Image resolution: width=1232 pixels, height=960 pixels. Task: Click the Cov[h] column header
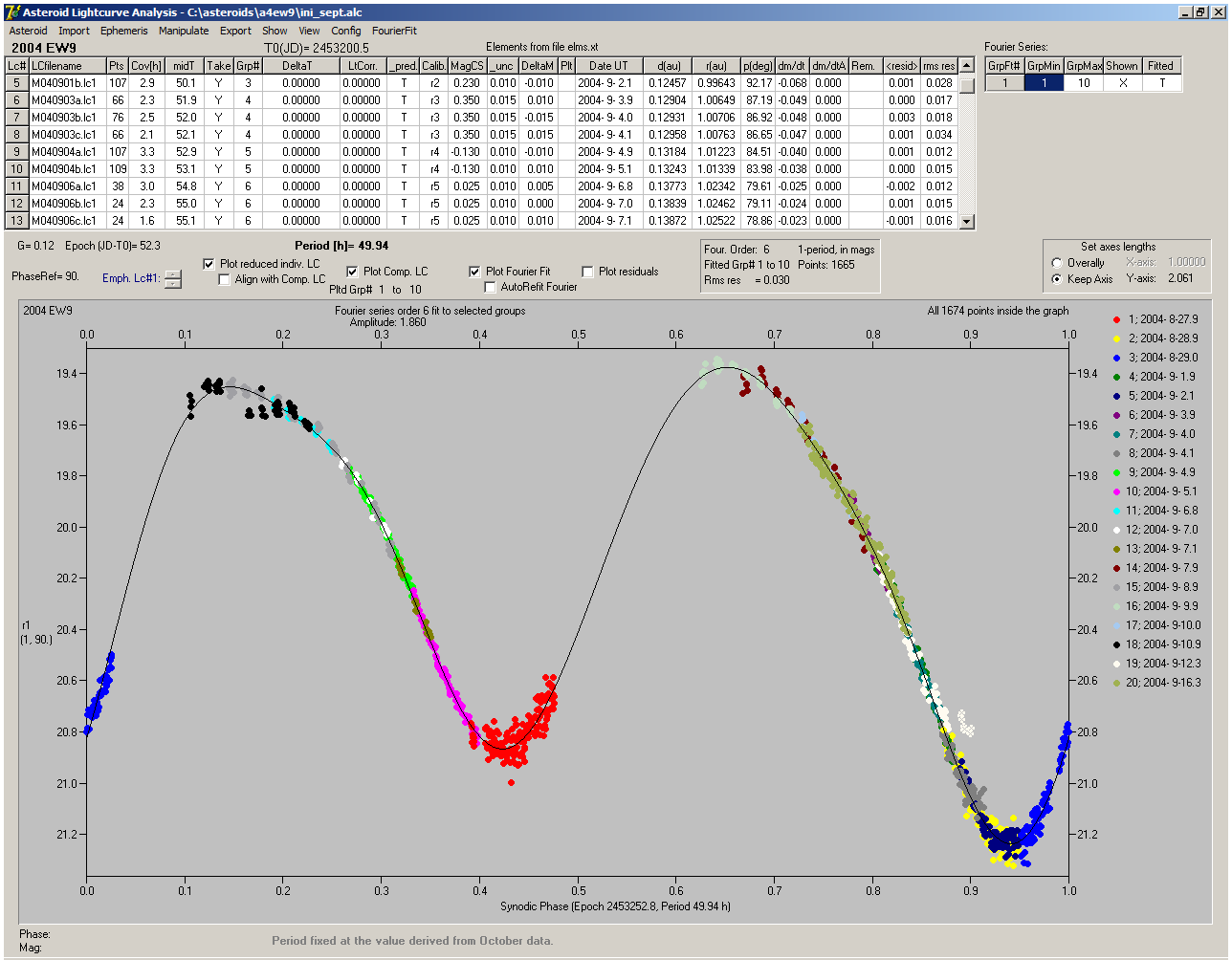point(146,66)
